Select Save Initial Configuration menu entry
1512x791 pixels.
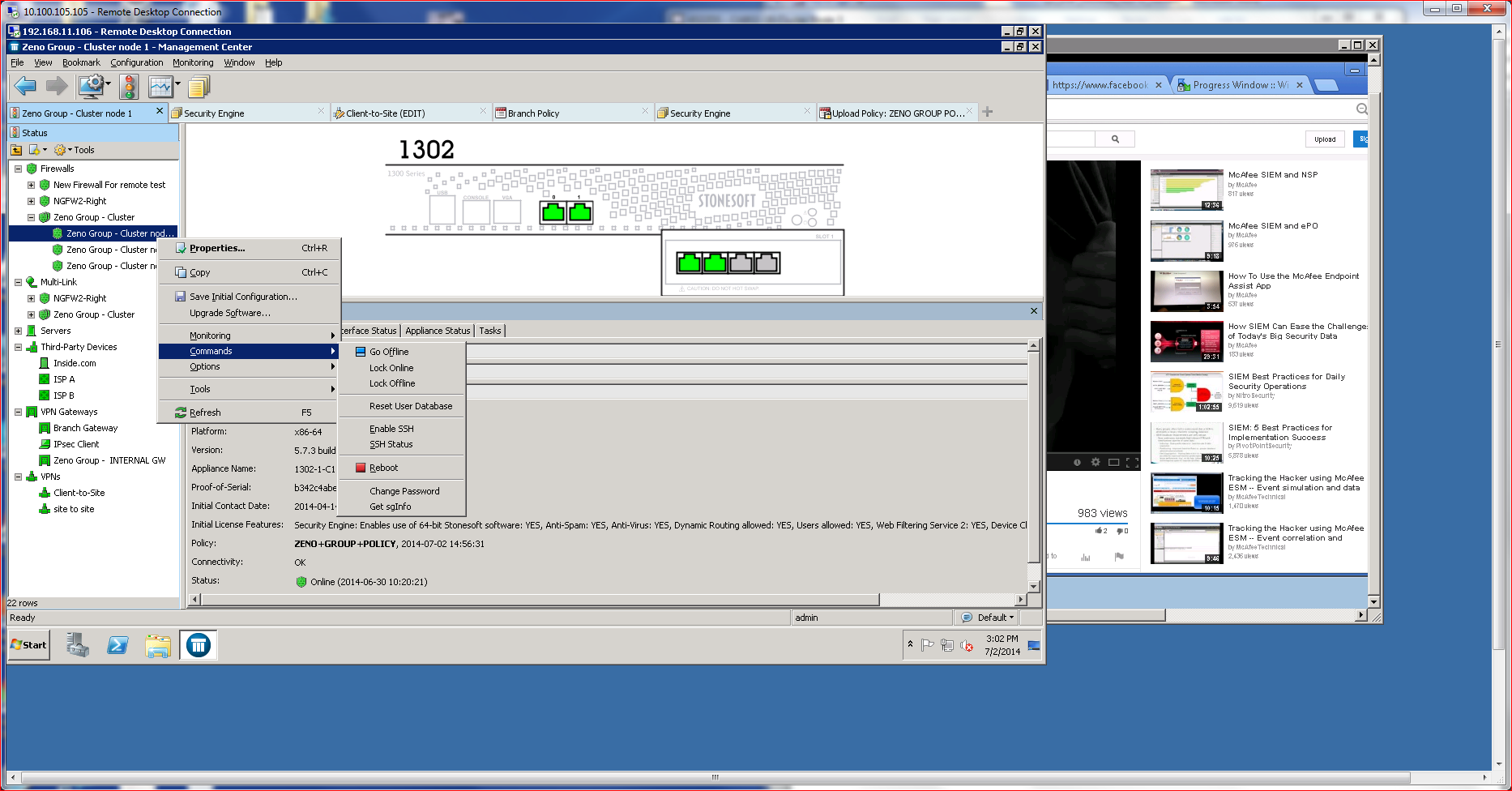click(x=250, y=297)
